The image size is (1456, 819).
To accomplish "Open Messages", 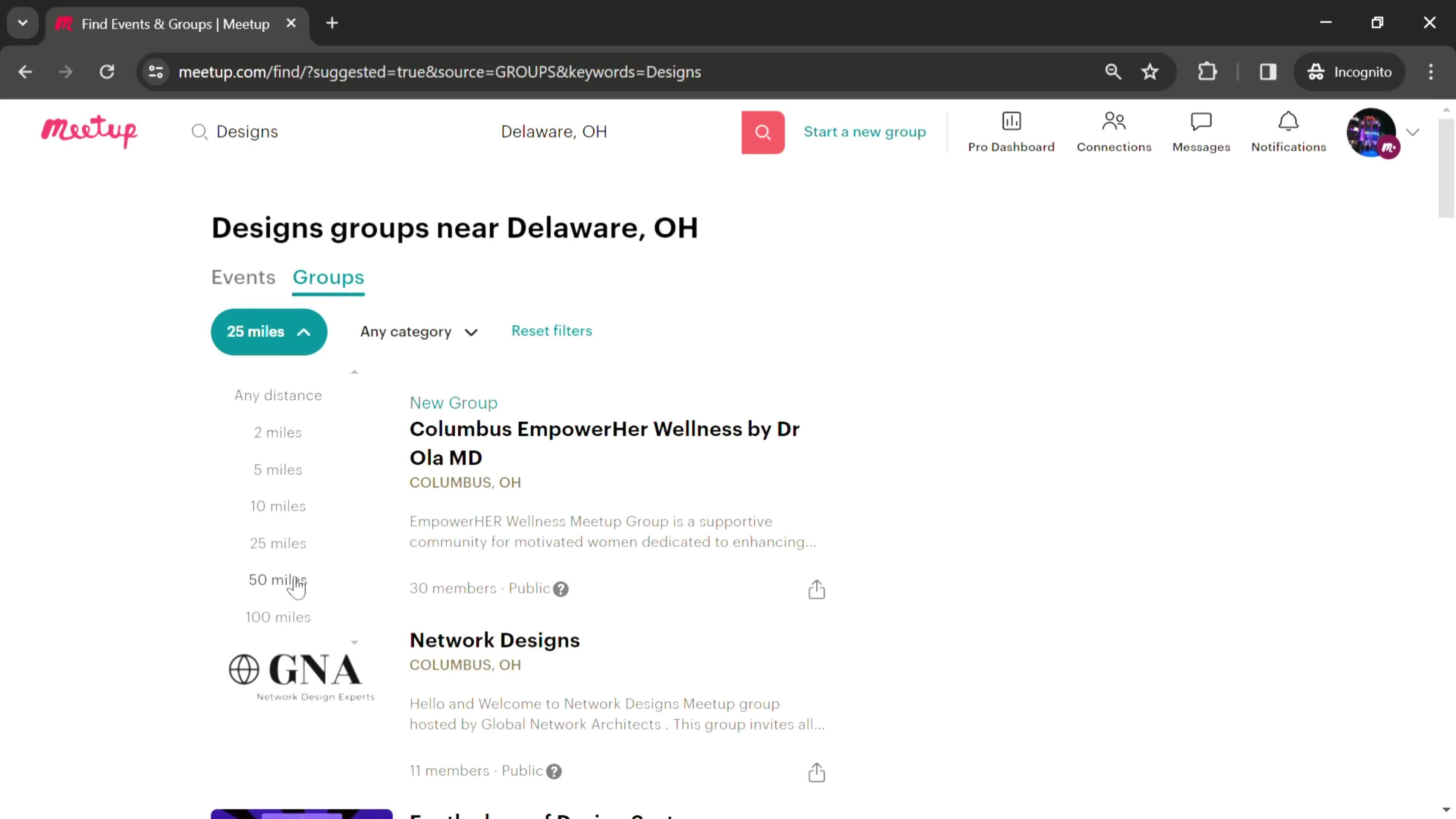I will [1201, 132].
